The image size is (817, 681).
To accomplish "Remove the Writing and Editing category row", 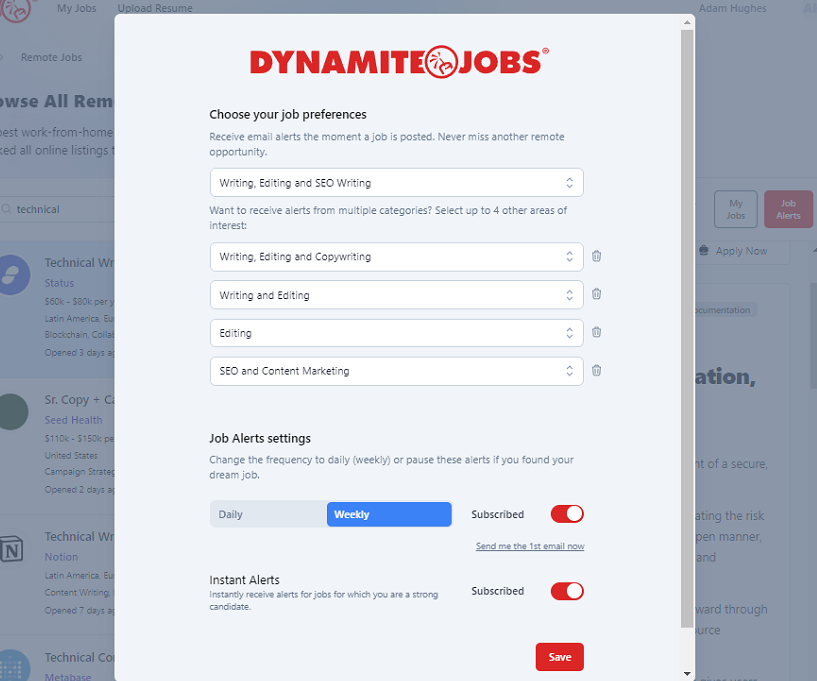I will (x=597, y=294).
